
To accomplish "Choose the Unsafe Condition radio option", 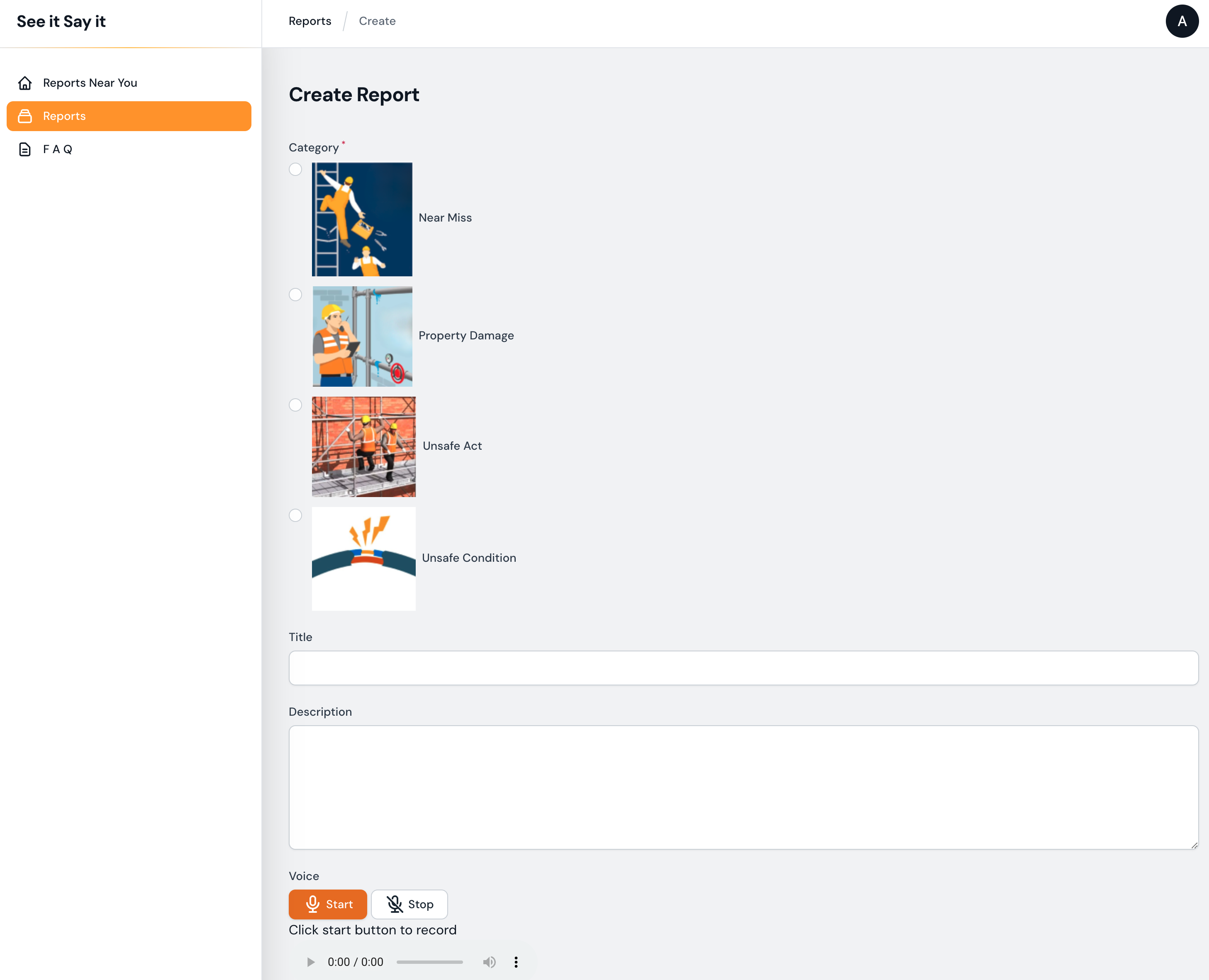I will (x=295, y=515).
